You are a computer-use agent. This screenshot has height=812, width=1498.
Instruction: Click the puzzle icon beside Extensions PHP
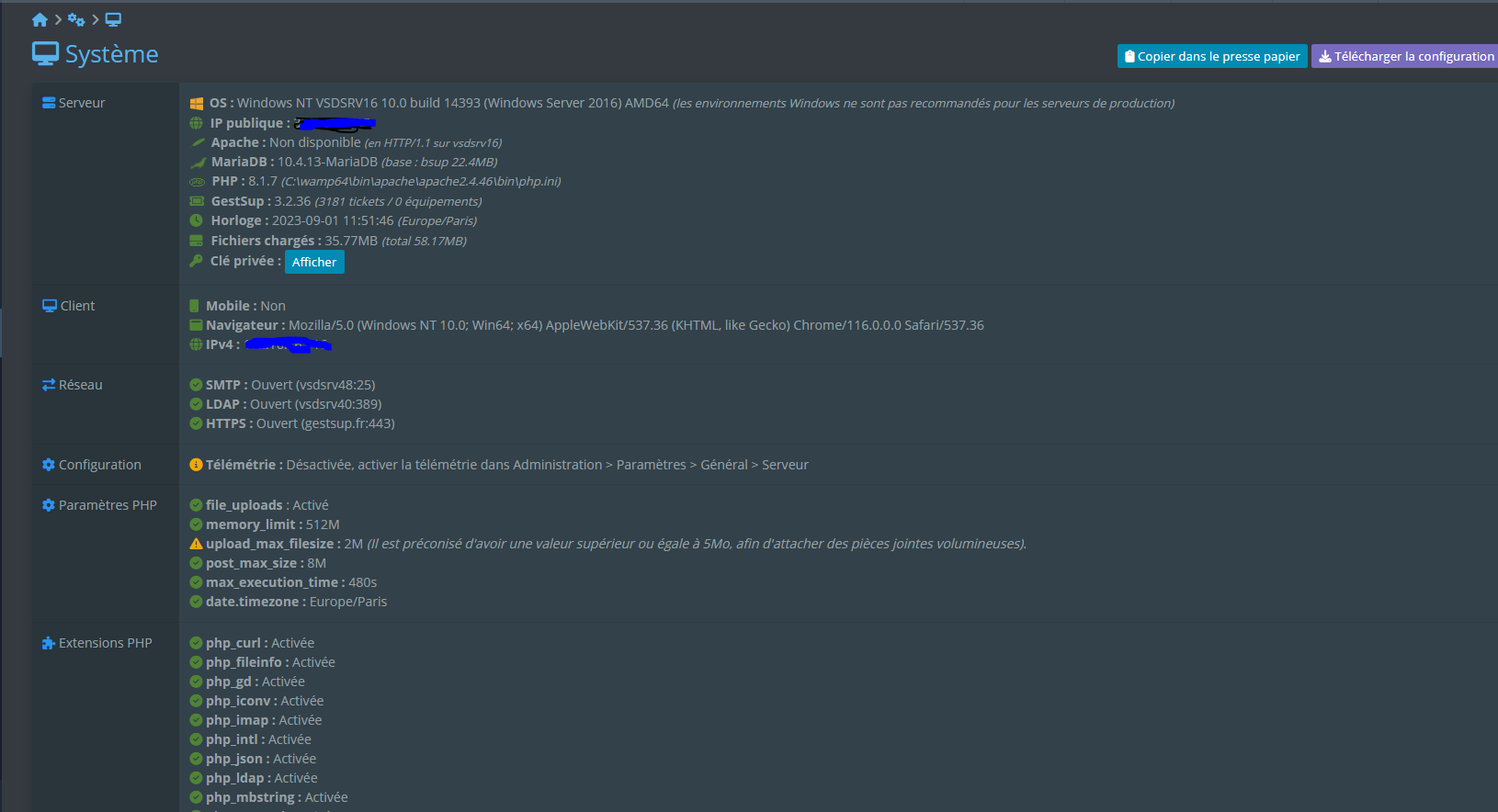click(x=49, y=643)
